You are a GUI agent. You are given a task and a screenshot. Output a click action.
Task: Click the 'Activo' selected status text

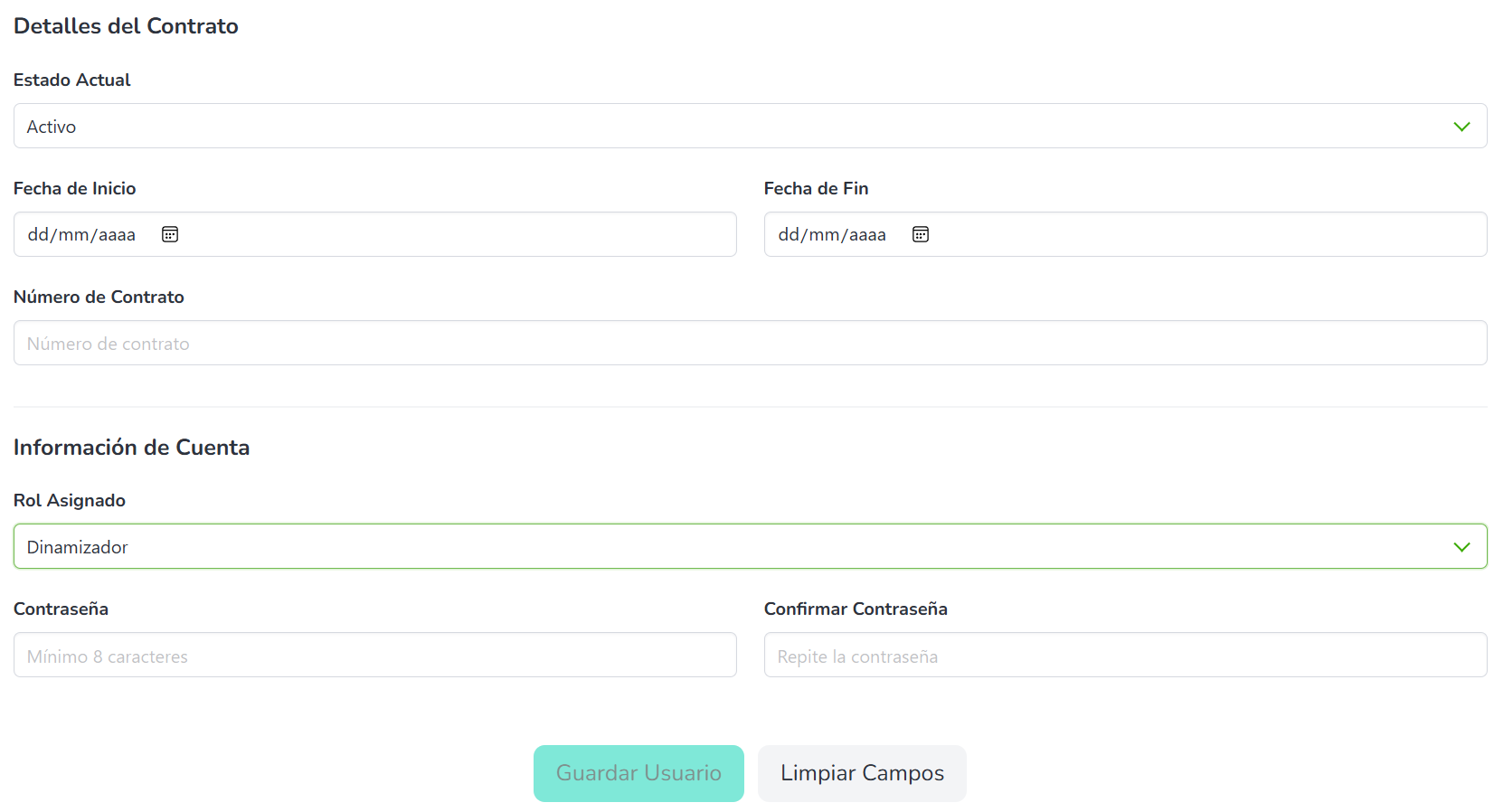[52, 127]
